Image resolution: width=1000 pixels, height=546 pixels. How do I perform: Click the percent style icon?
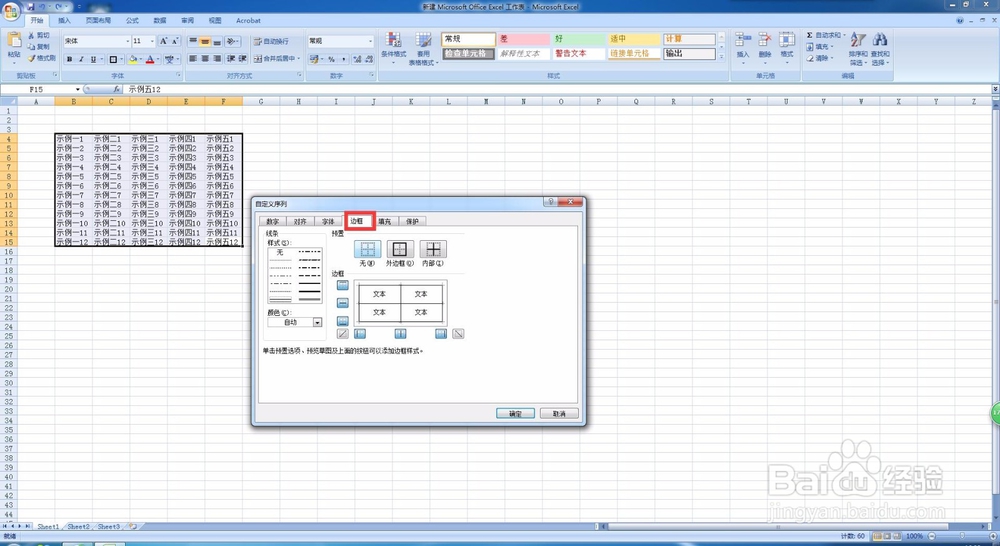point(331,59)
